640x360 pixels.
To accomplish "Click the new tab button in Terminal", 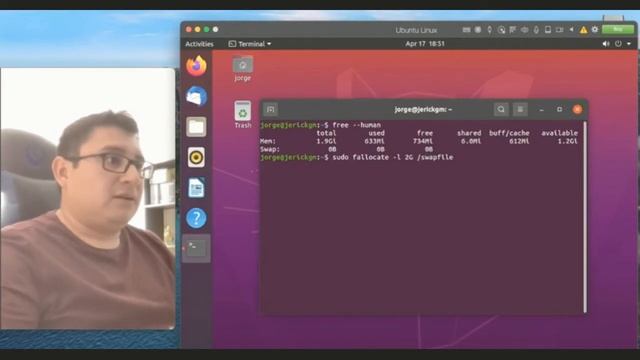I will point(270,109).
